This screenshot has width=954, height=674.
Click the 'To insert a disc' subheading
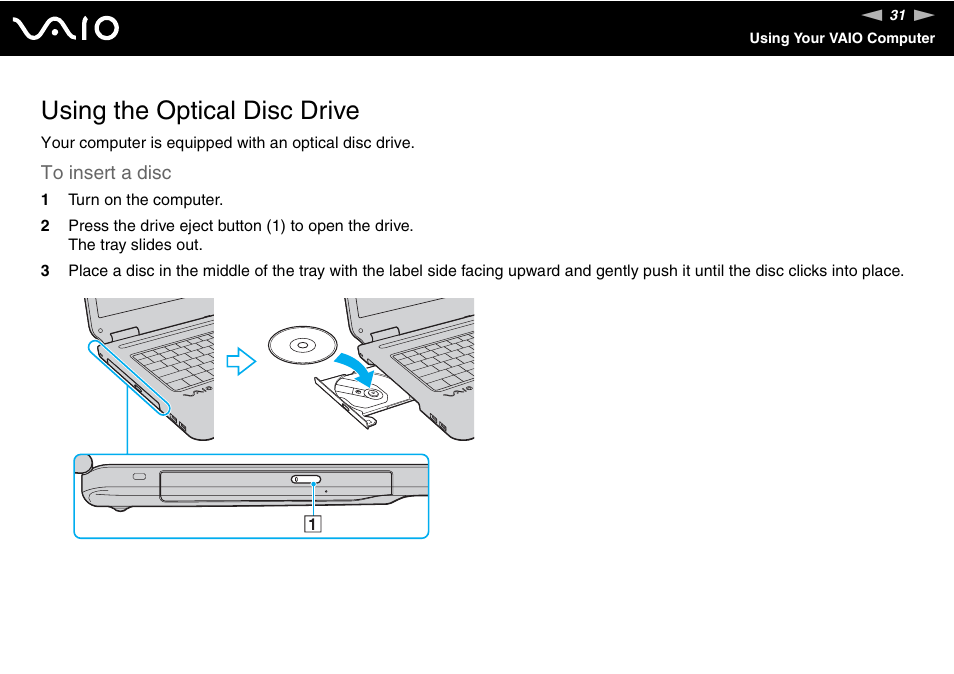106,173
